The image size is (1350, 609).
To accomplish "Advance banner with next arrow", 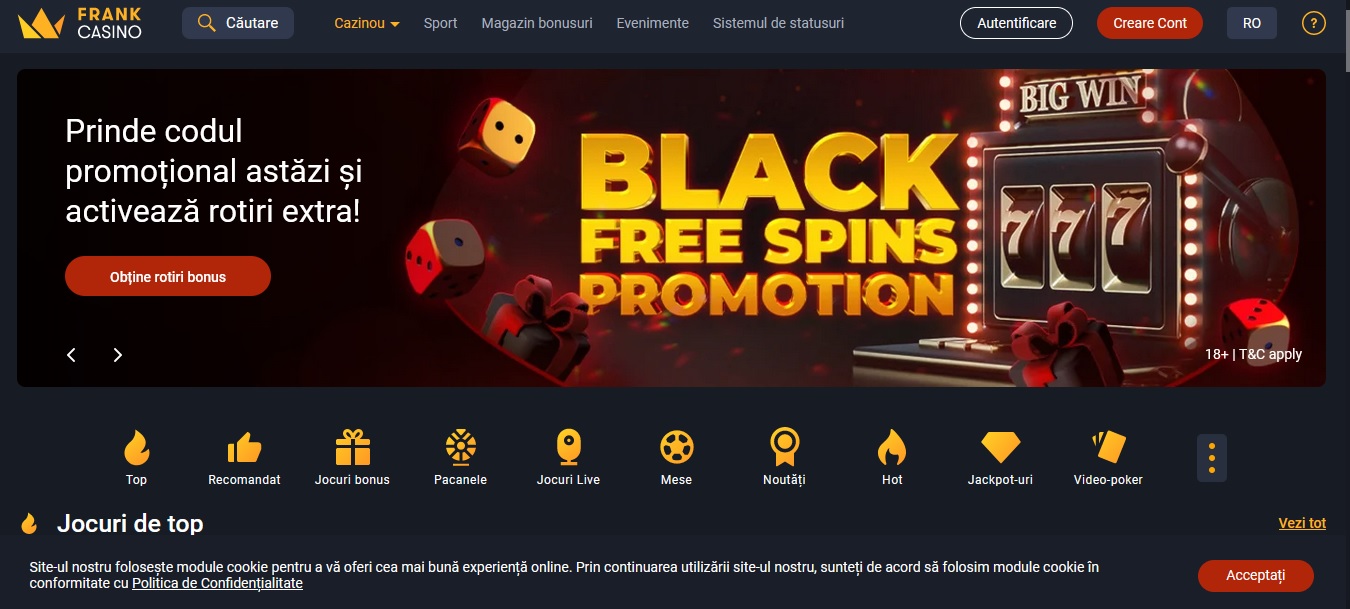I will point(117,355).
